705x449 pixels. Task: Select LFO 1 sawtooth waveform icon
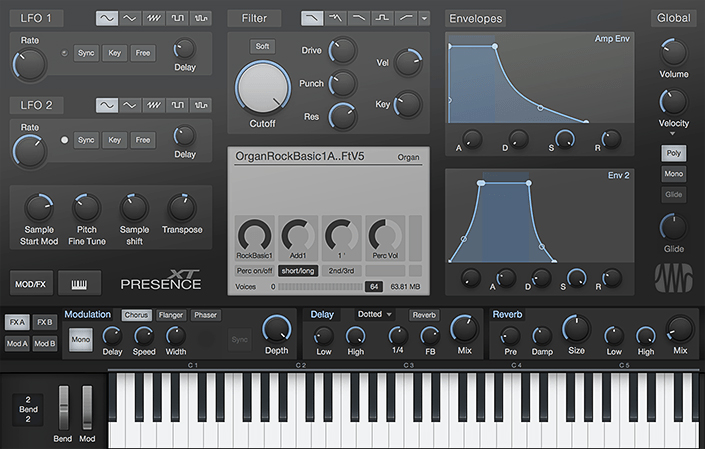154,18
